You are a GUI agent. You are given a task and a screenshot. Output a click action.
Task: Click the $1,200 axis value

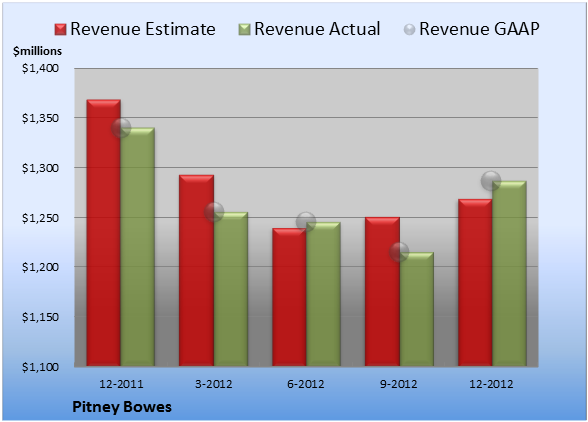(40, 267)
